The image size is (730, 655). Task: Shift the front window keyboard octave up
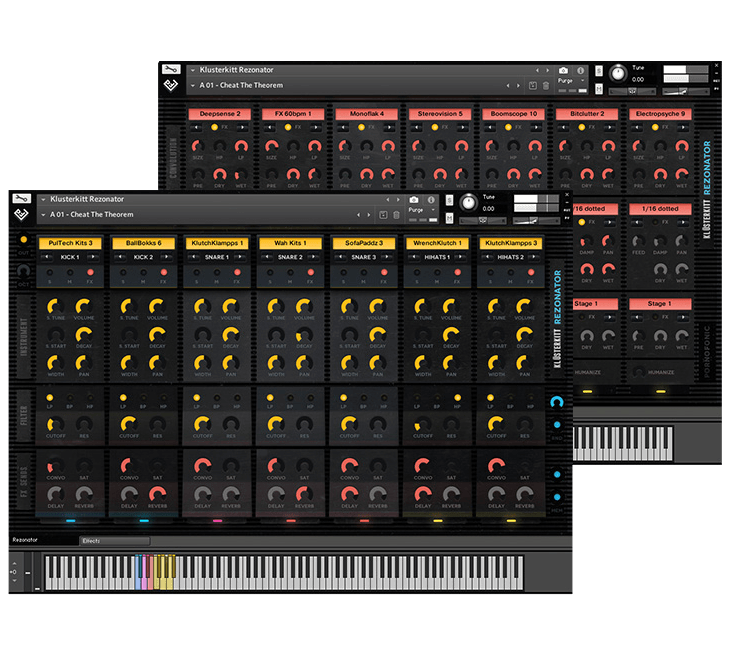[14, 562]
